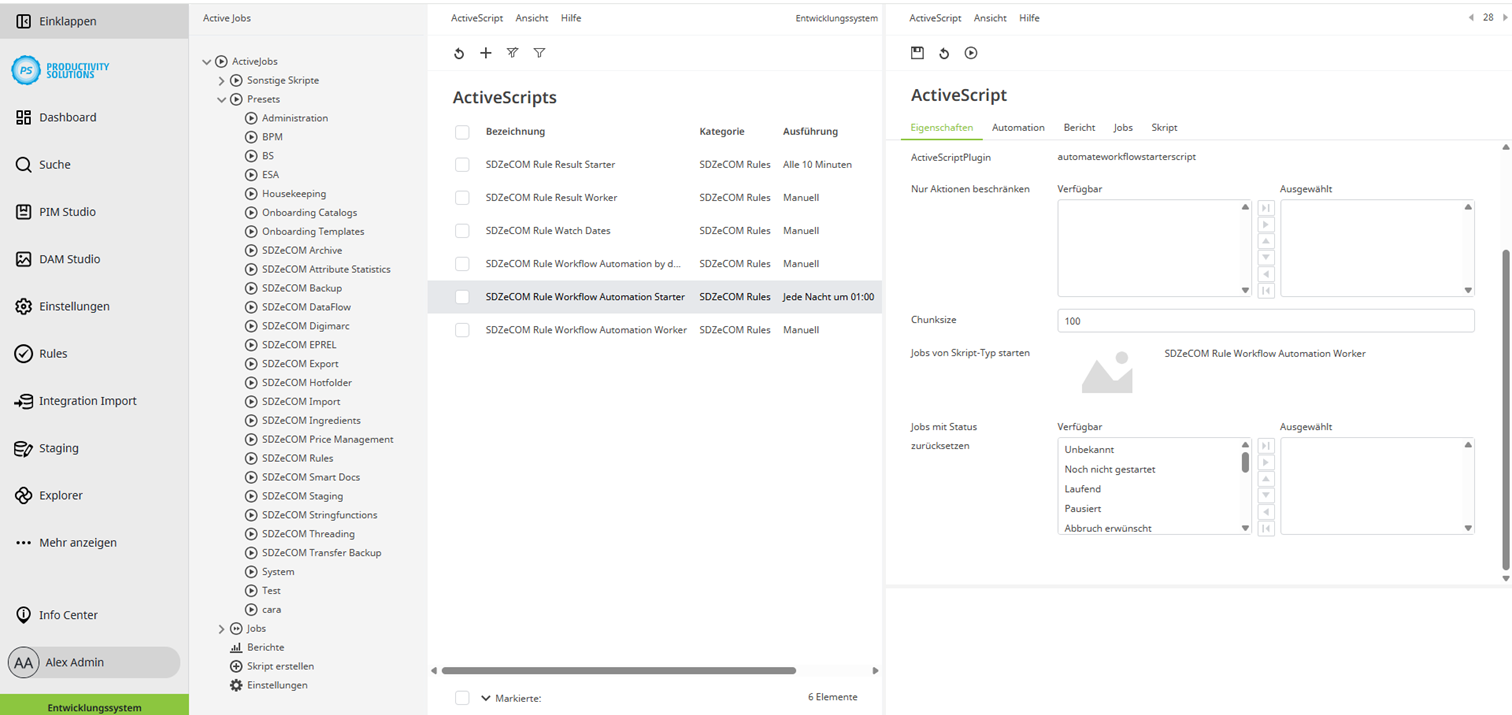Expand the Jobs tree node

[x=222, y=628]
